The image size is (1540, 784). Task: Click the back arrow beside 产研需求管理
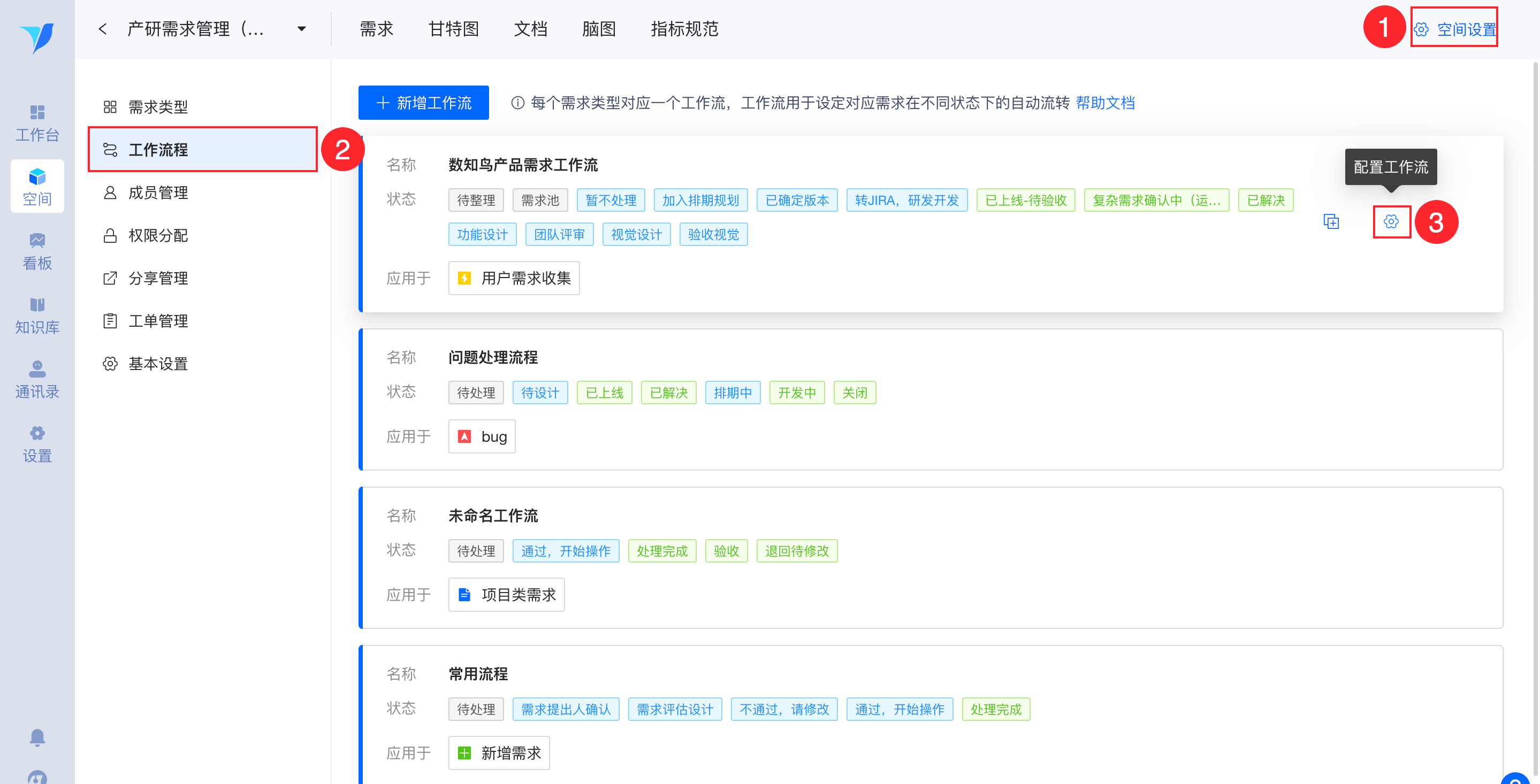103,29
